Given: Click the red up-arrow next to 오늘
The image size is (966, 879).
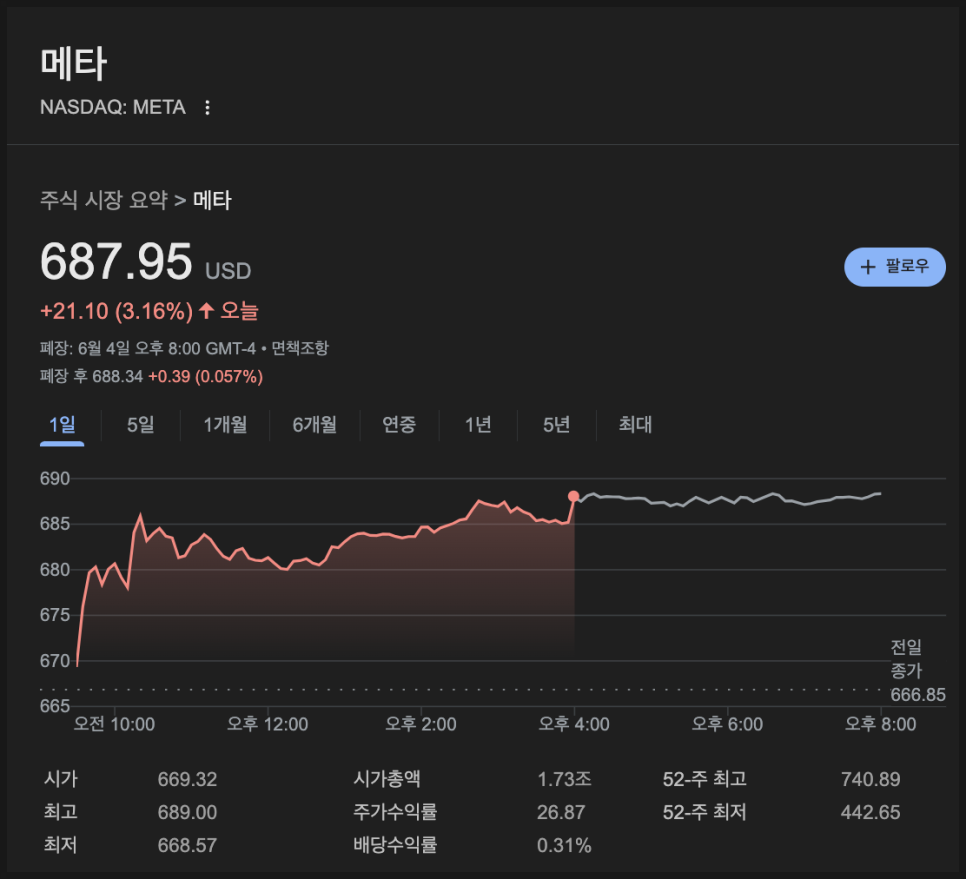Looking at the screenshot, I should coord(206,310).
